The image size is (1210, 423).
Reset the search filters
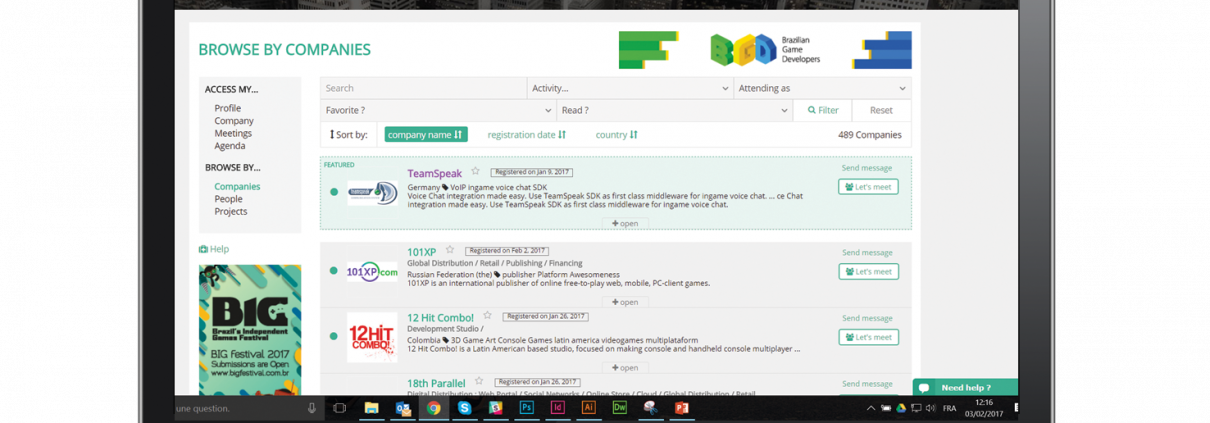coord(881,110)
